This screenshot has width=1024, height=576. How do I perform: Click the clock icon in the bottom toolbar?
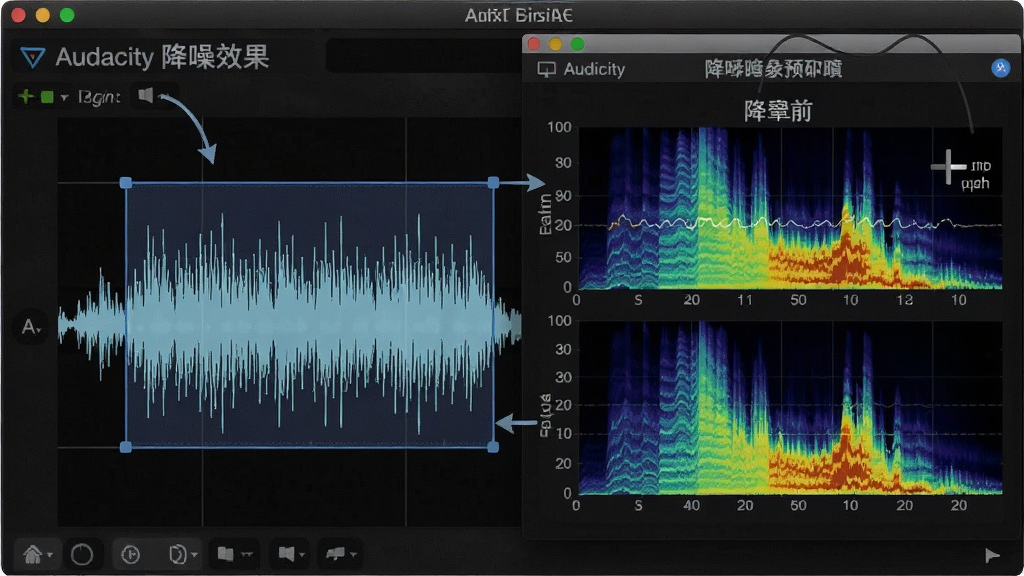tap(131, 555)
